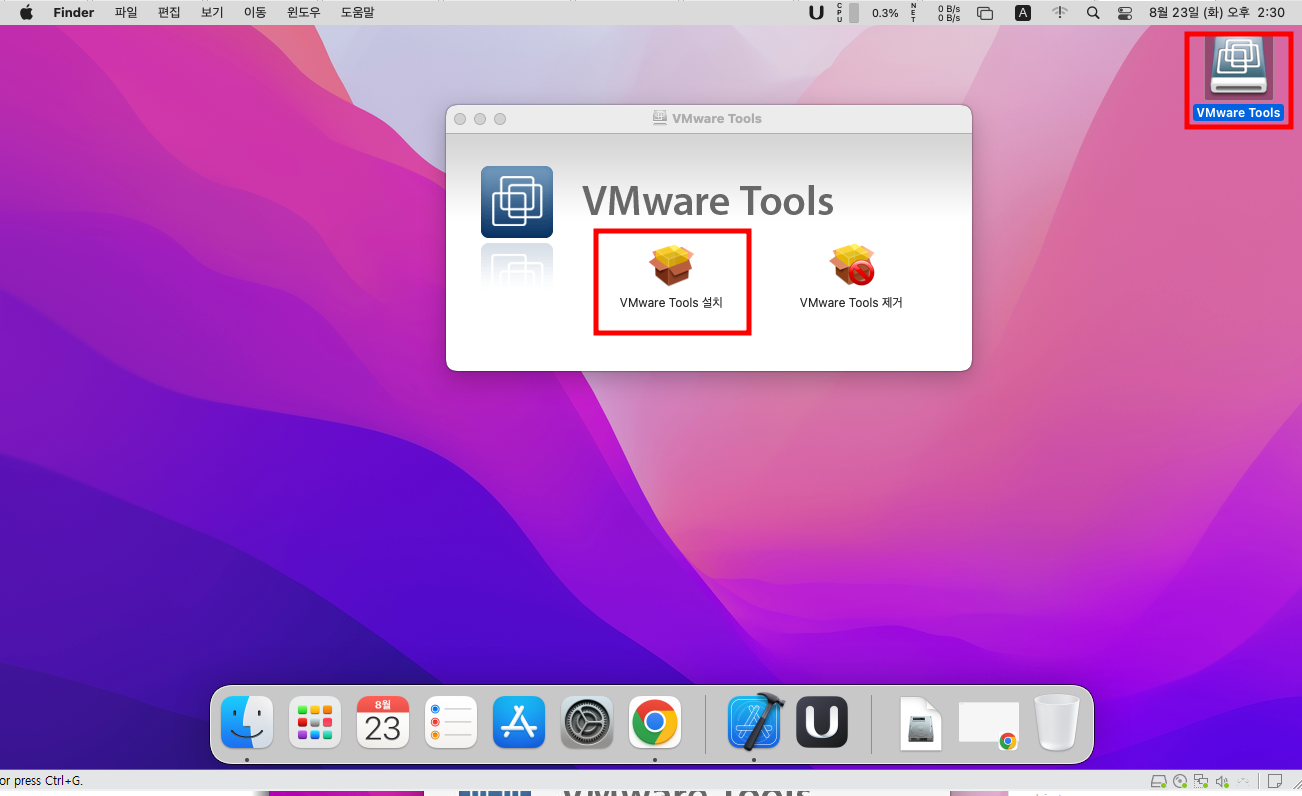Open the black U app in Dock
Screen dimensions: 1302x796
(x=822, y=722)
